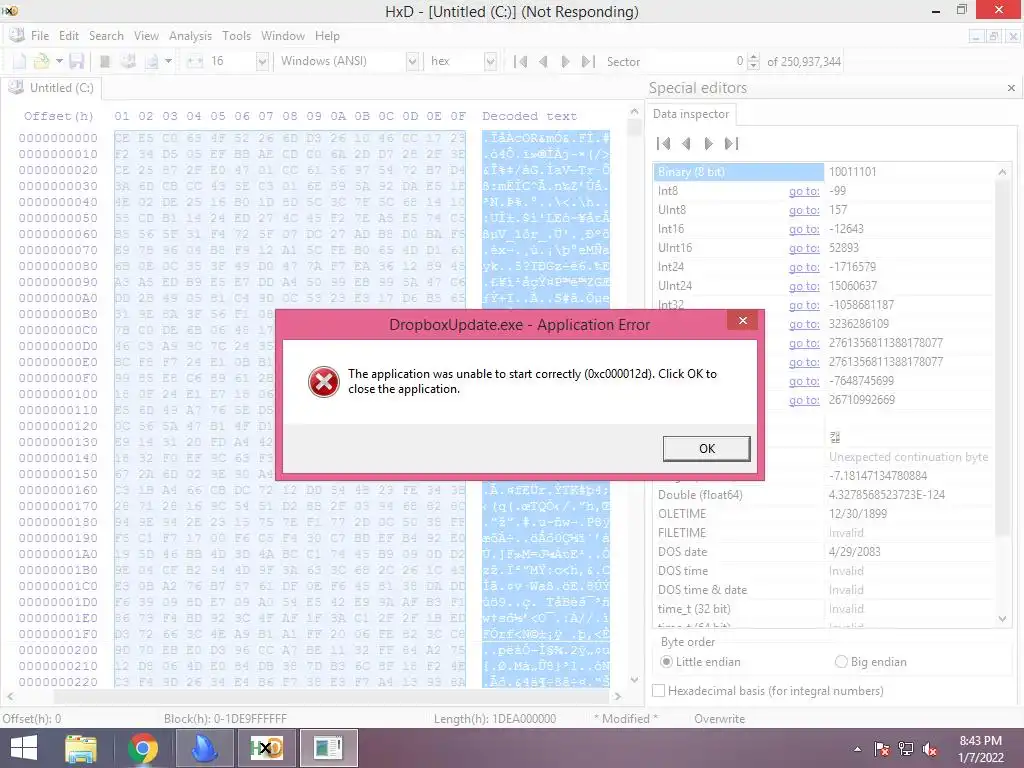Click the Open disk toolbar icon
Screen dimensions: 1024x768
(x=128, y=61)
